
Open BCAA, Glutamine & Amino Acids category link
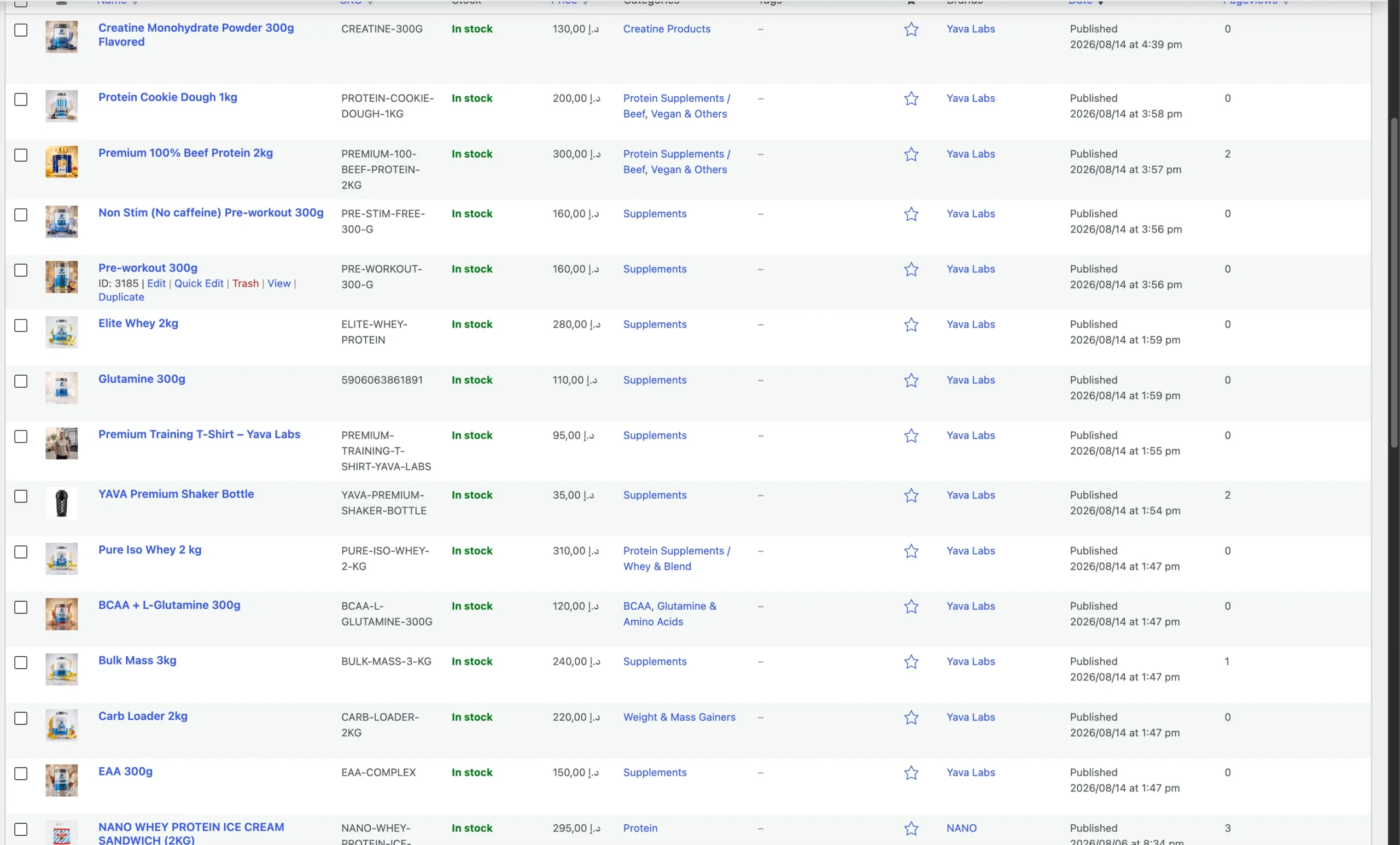670,614
